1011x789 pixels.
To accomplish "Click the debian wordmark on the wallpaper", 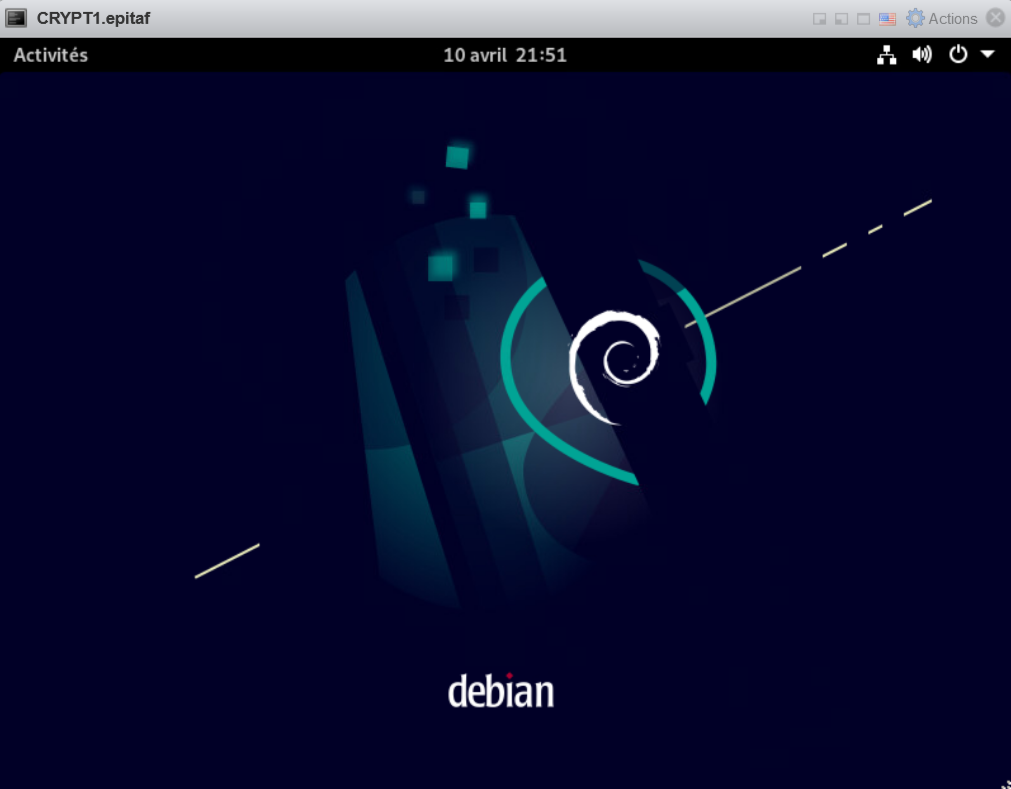I will 501,691.
